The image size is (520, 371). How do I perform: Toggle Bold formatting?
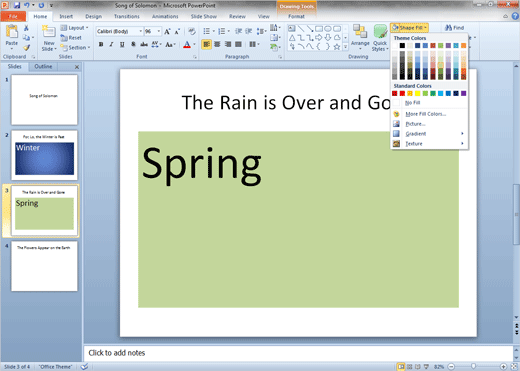pos(101,44)
